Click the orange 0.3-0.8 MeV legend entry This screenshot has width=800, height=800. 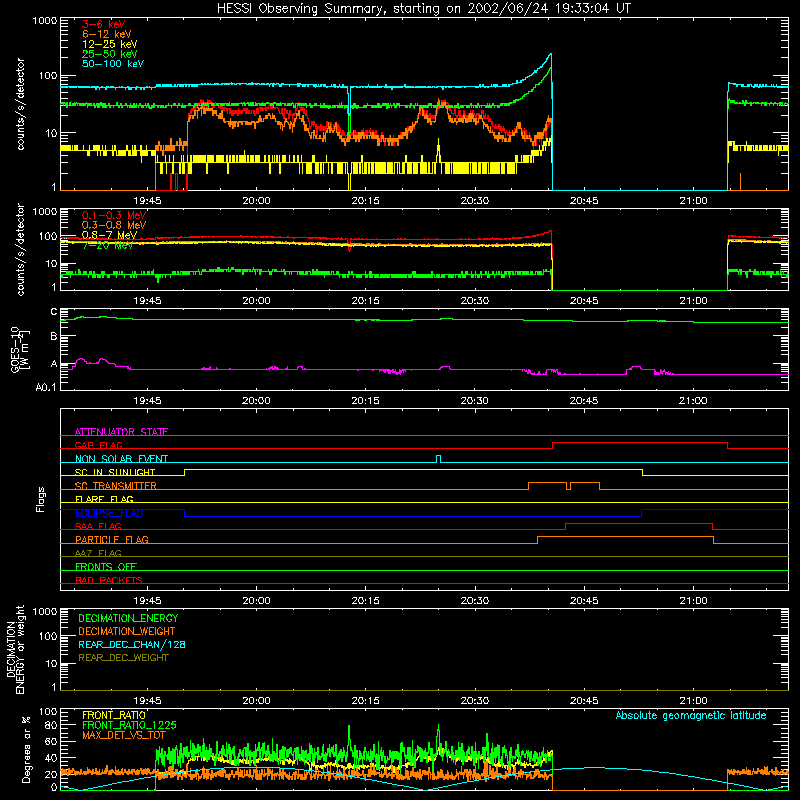click(x=114, y=225)
